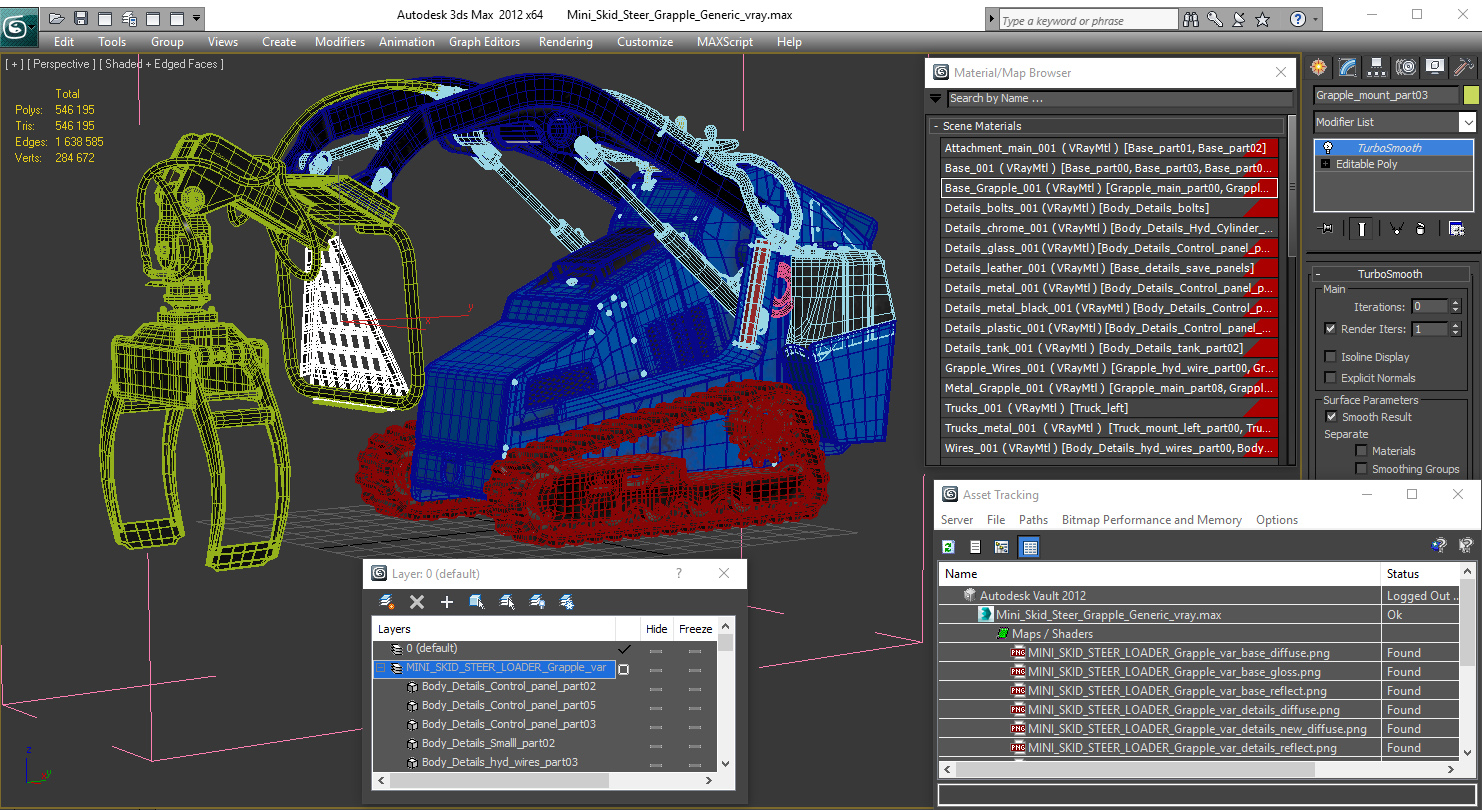Click the Pin Stack icon

click(x=1327, y=229)
